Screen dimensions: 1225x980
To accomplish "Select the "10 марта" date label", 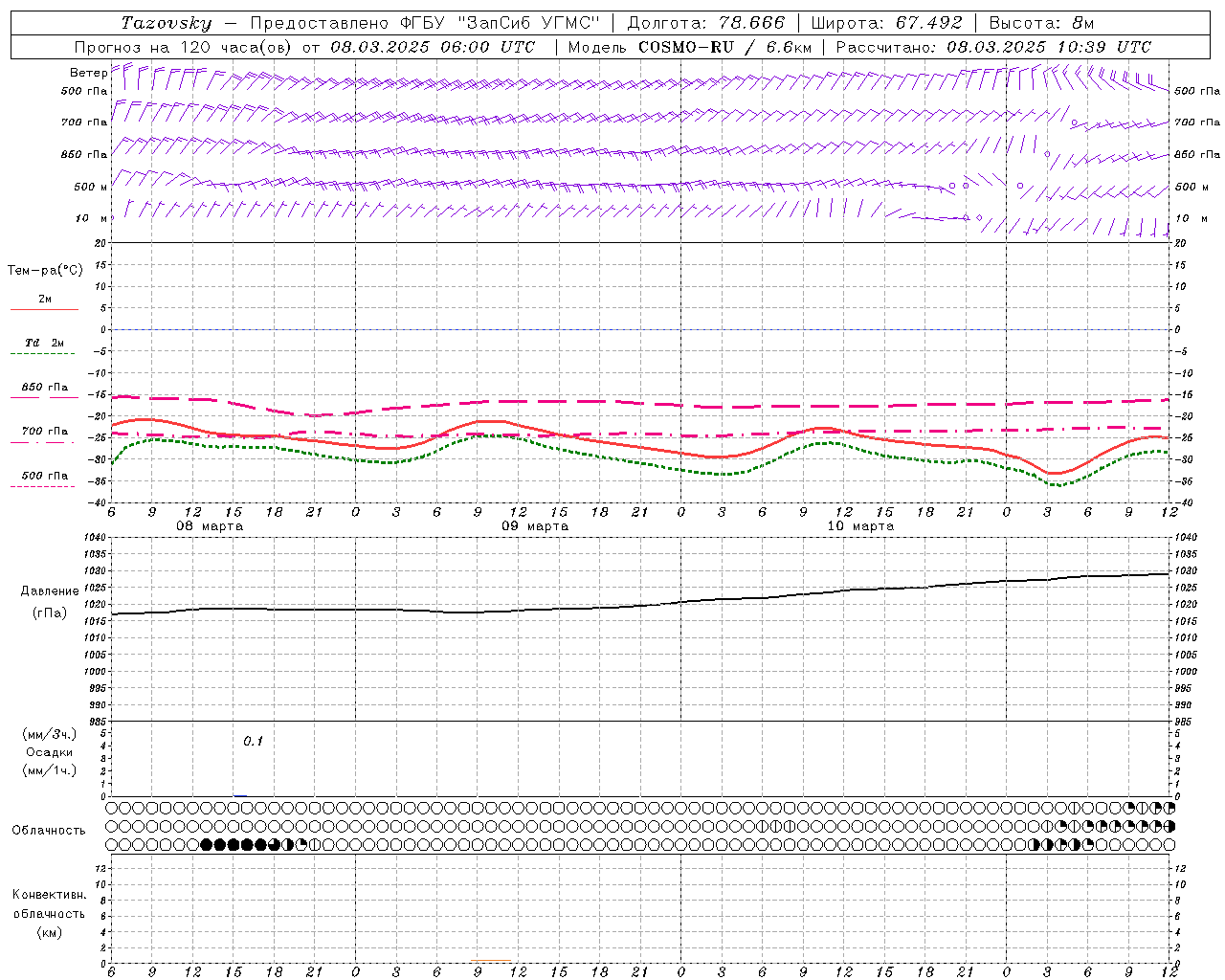I will pyautogui.click(x=860, y=526).
